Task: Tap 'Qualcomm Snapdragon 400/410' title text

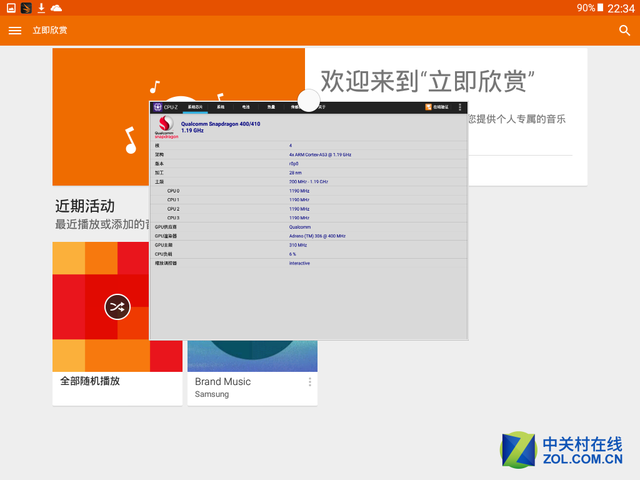Action: (220, 124)
